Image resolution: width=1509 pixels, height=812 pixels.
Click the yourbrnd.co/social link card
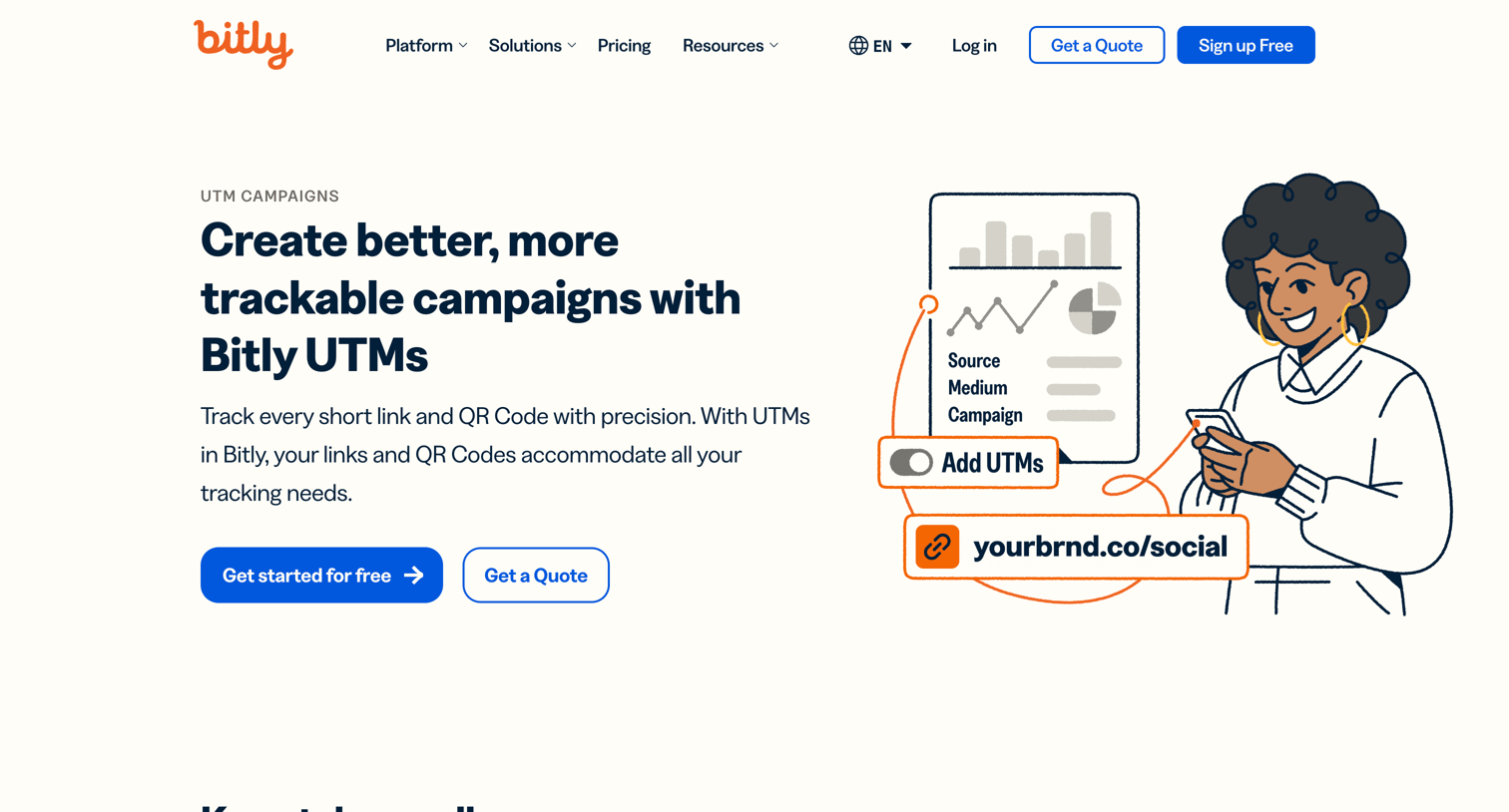pos(1076,547)
